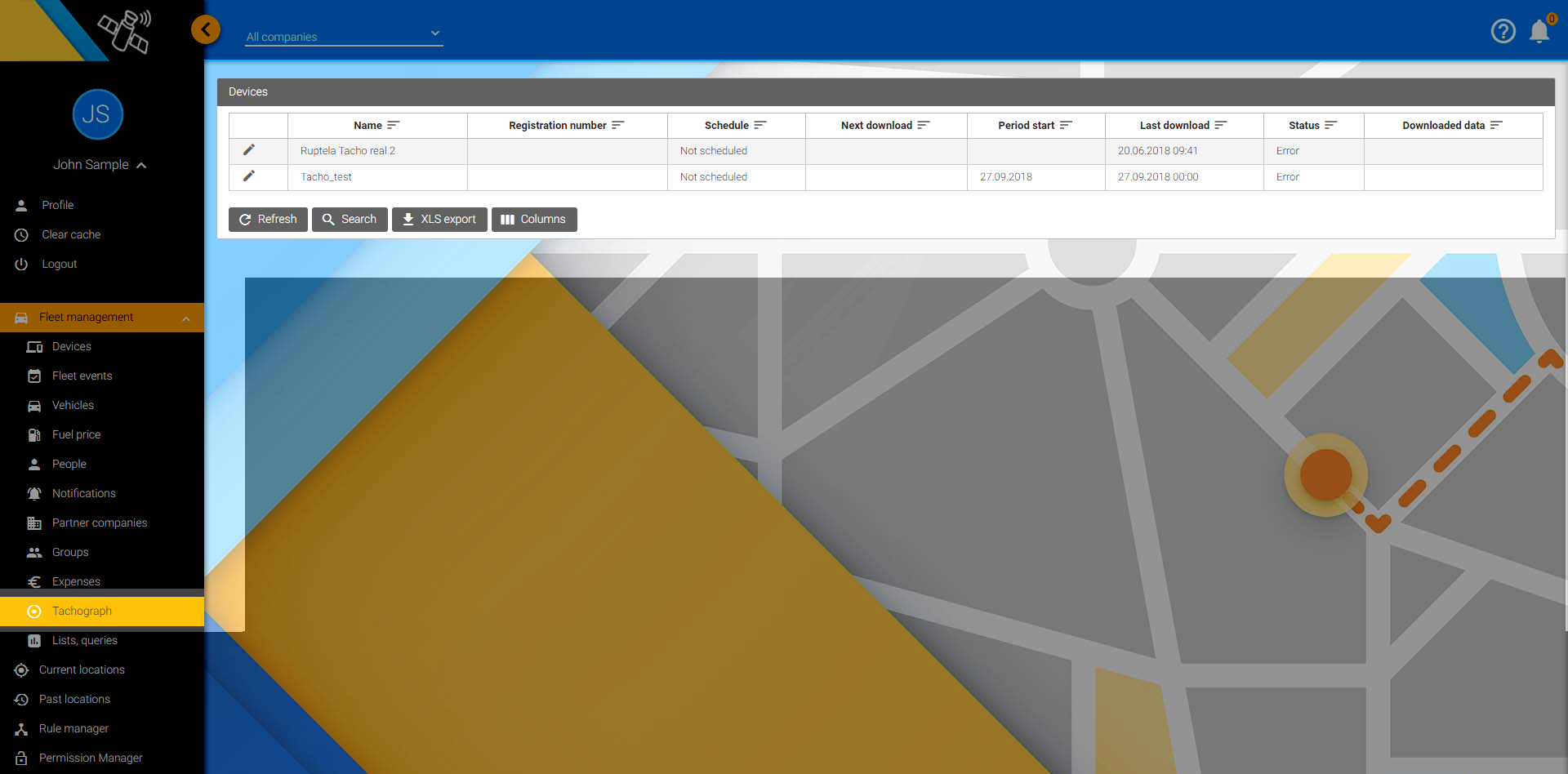The height and width of the screenshot is (774, 1568).
Task: Open the Columns chooser button
Action: pyautogui.click(x=534, y=220)
